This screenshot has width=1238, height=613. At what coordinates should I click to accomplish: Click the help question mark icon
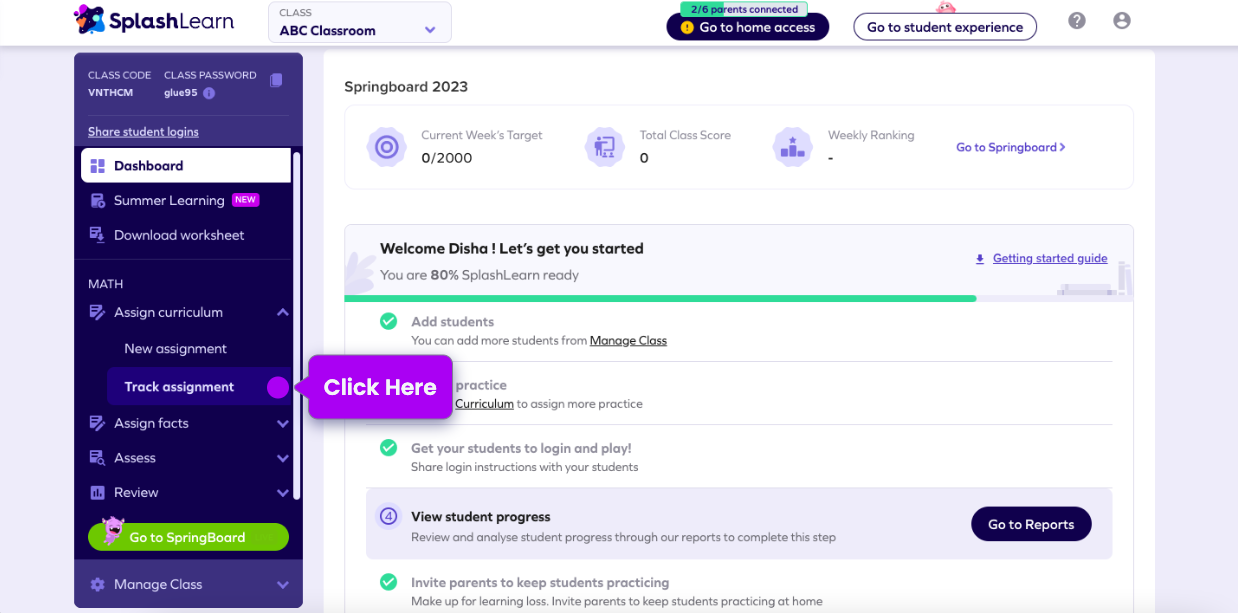click(1077, 21)
